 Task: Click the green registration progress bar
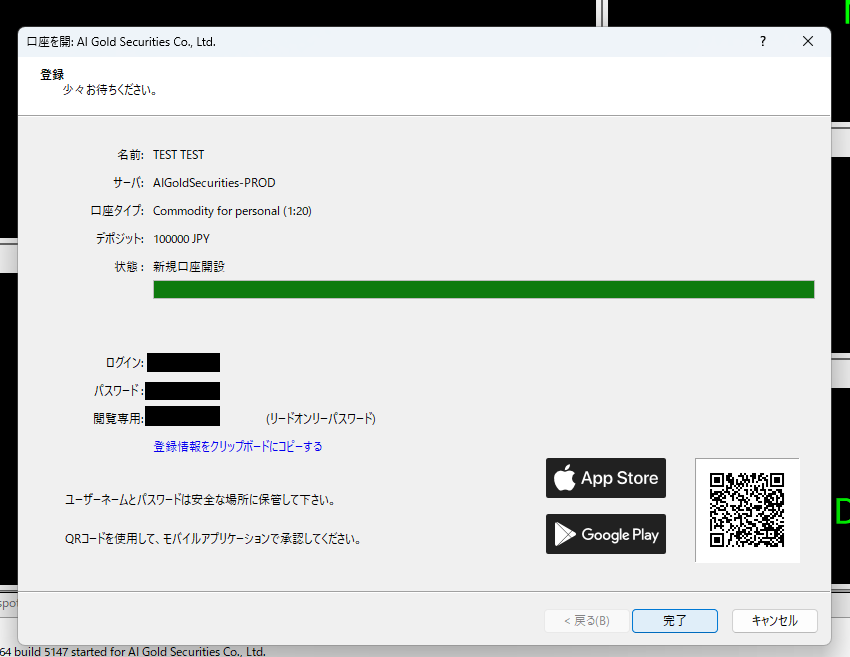point(484,289)
